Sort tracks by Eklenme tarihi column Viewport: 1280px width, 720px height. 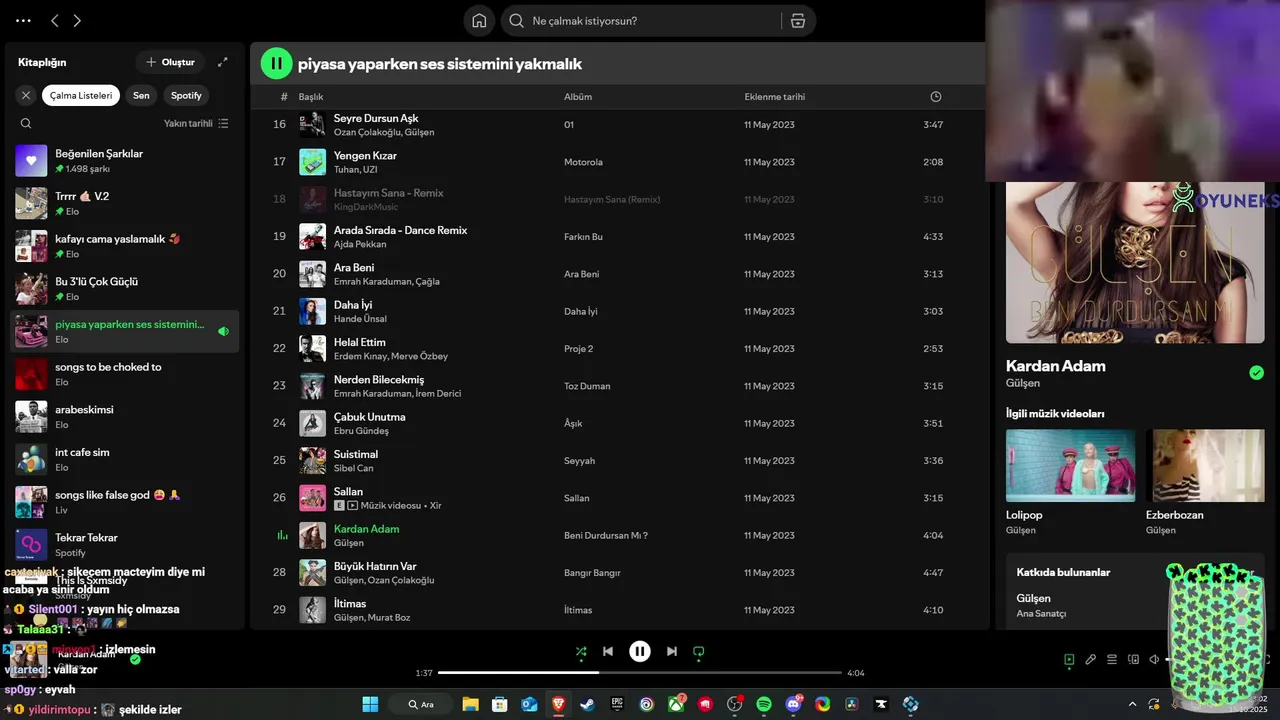click(774, 97)
